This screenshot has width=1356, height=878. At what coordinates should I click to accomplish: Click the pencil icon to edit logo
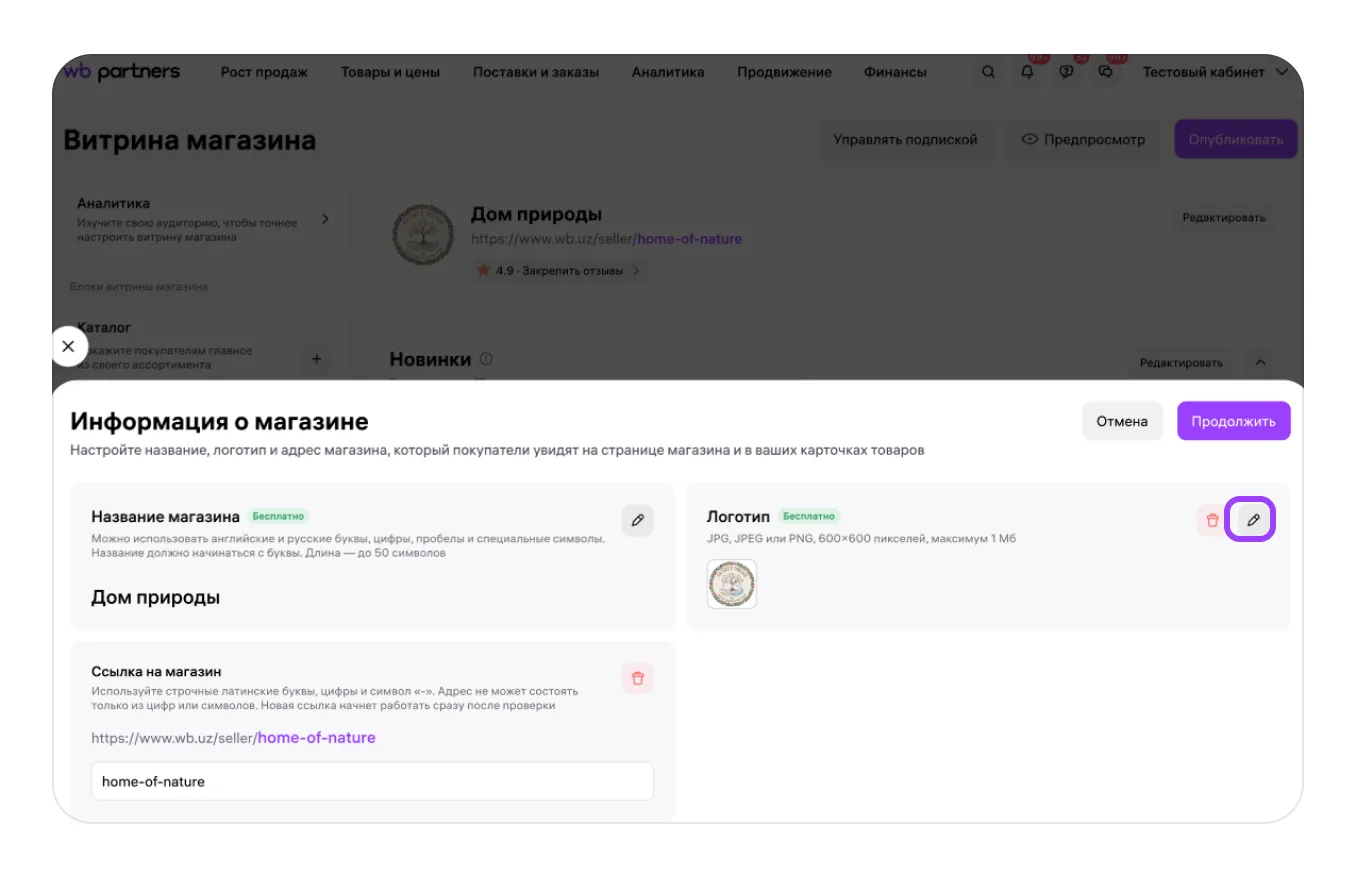[x=1253, y=521]
